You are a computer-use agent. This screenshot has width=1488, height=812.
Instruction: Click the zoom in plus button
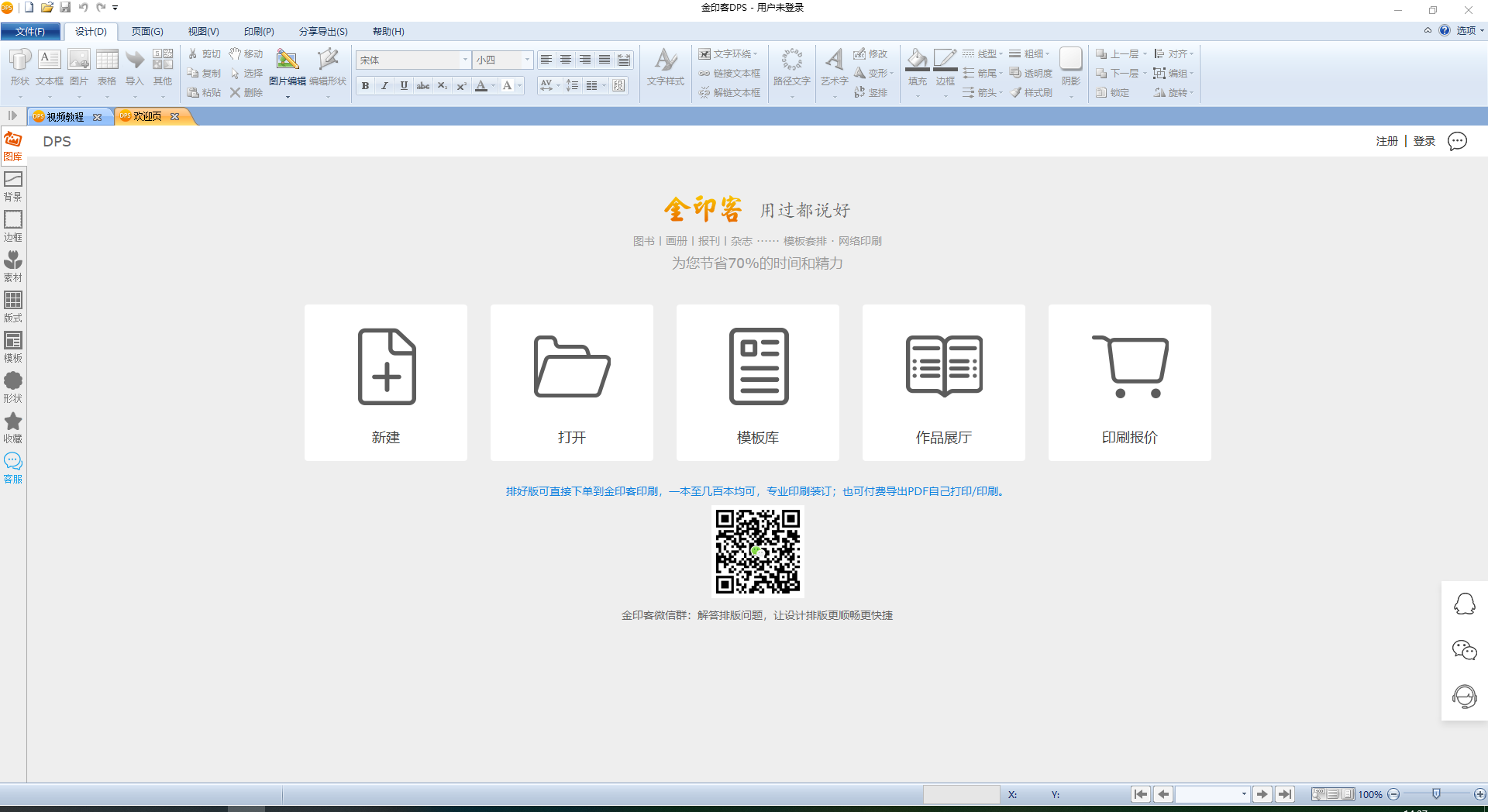tap(1479, 794)
